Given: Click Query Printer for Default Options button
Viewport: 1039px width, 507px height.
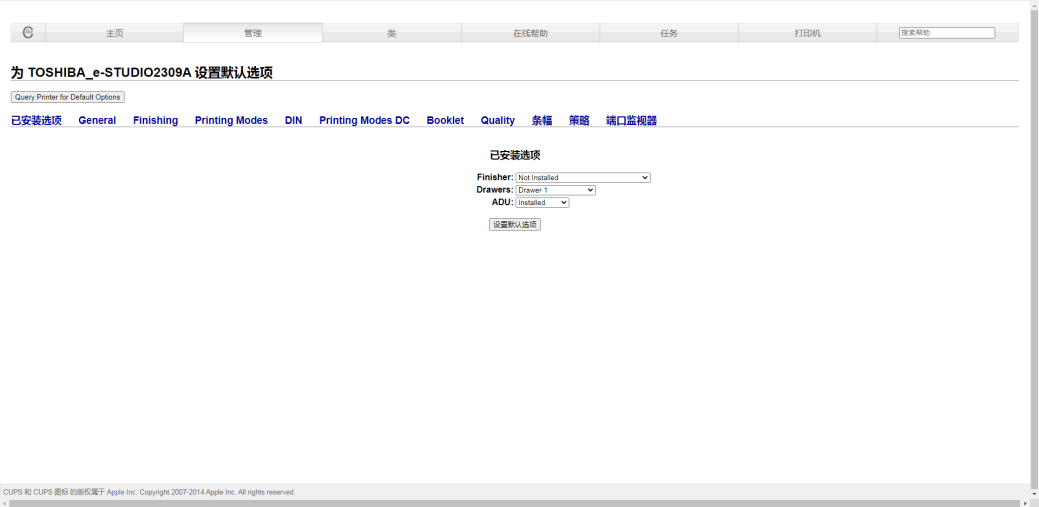Looking at the screenshot, I should tap(68, 97).
